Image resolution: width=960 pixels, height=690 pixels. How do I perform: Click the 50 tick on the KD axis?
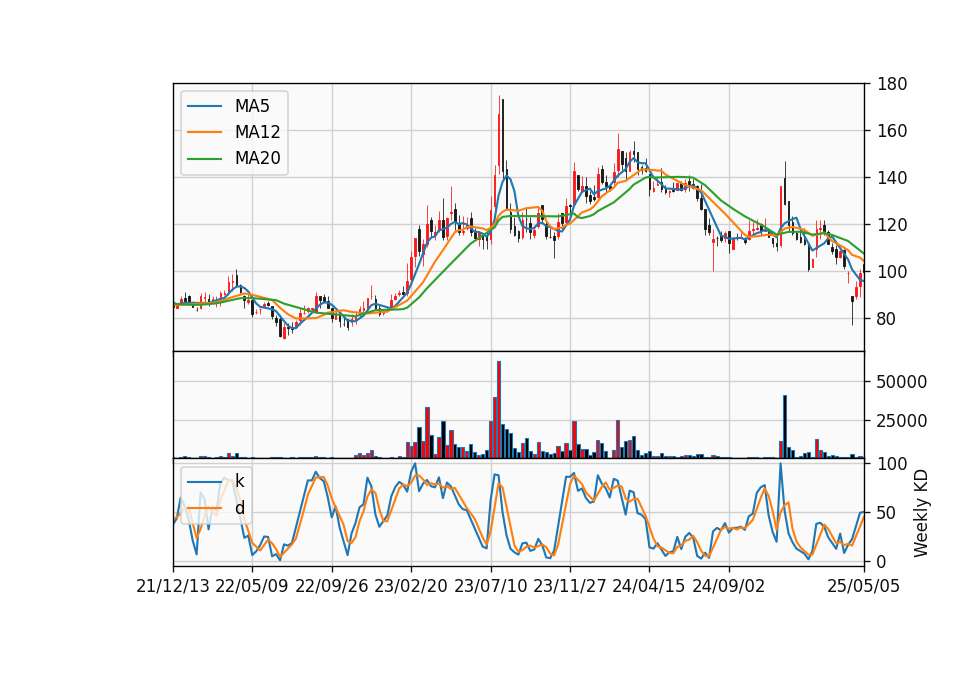point(887,512)
